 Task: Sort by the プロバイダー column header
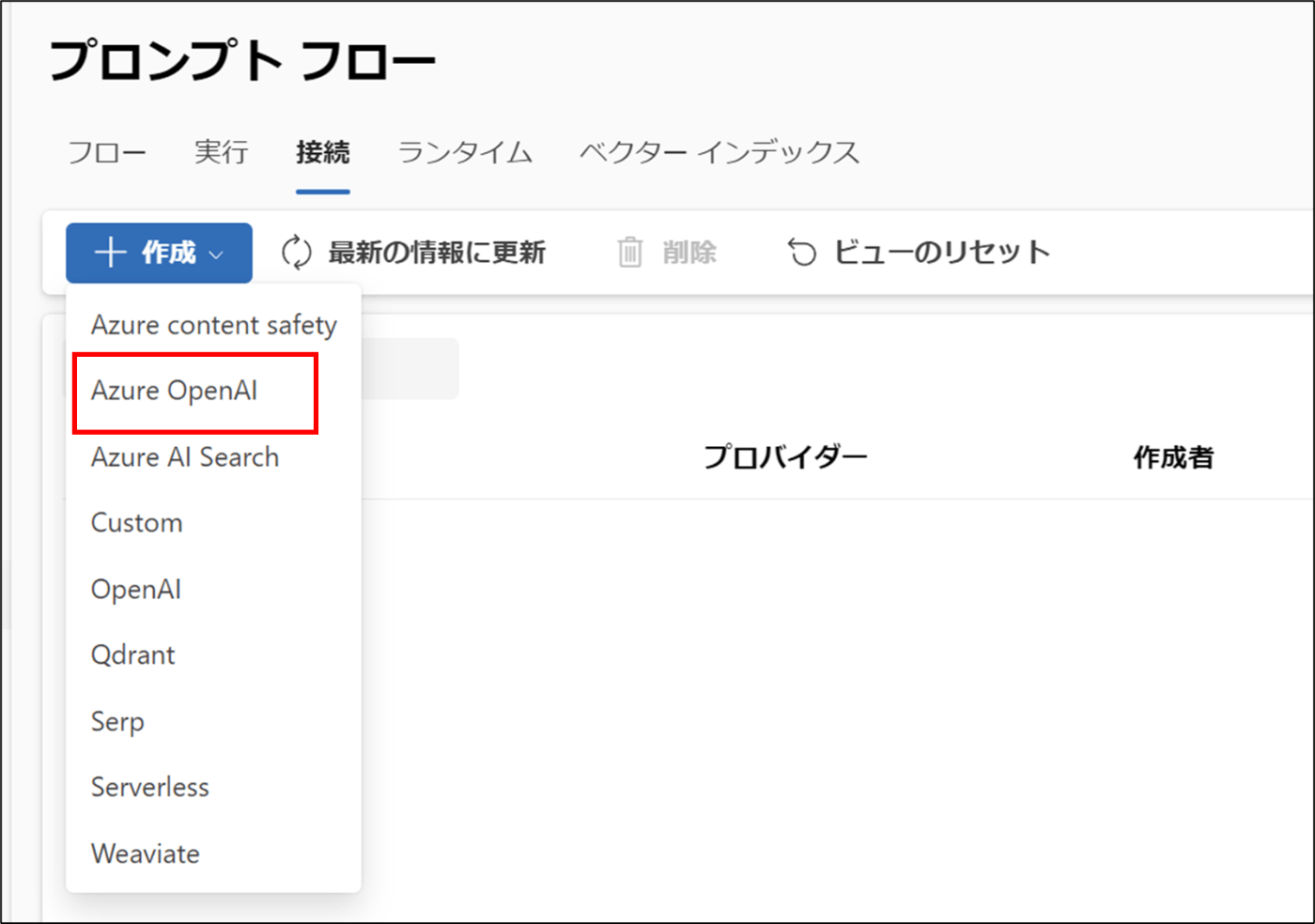[x=785, y=457]
